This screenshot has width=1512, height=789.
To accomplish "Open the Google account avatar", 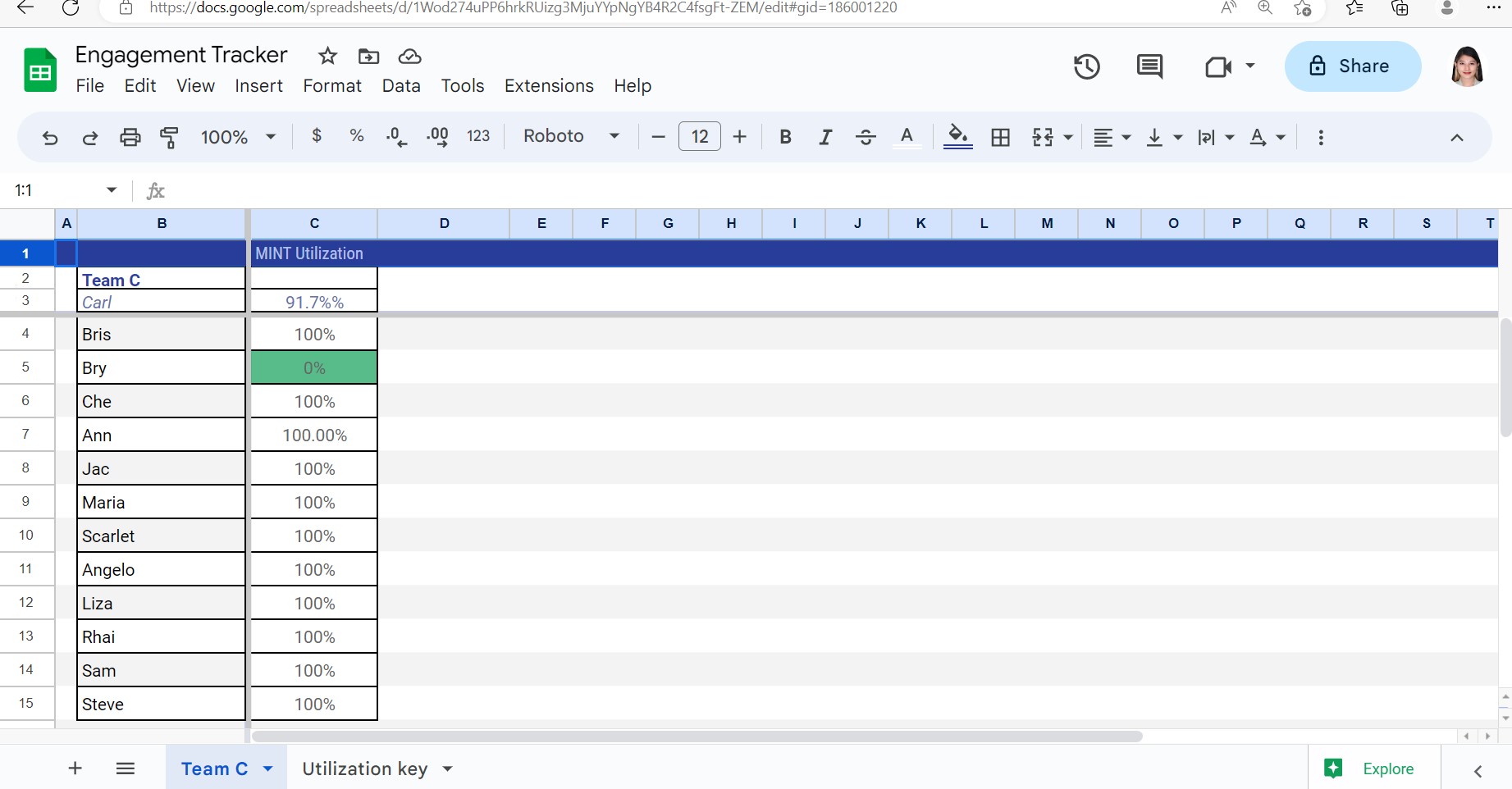I will [1467, 66].
